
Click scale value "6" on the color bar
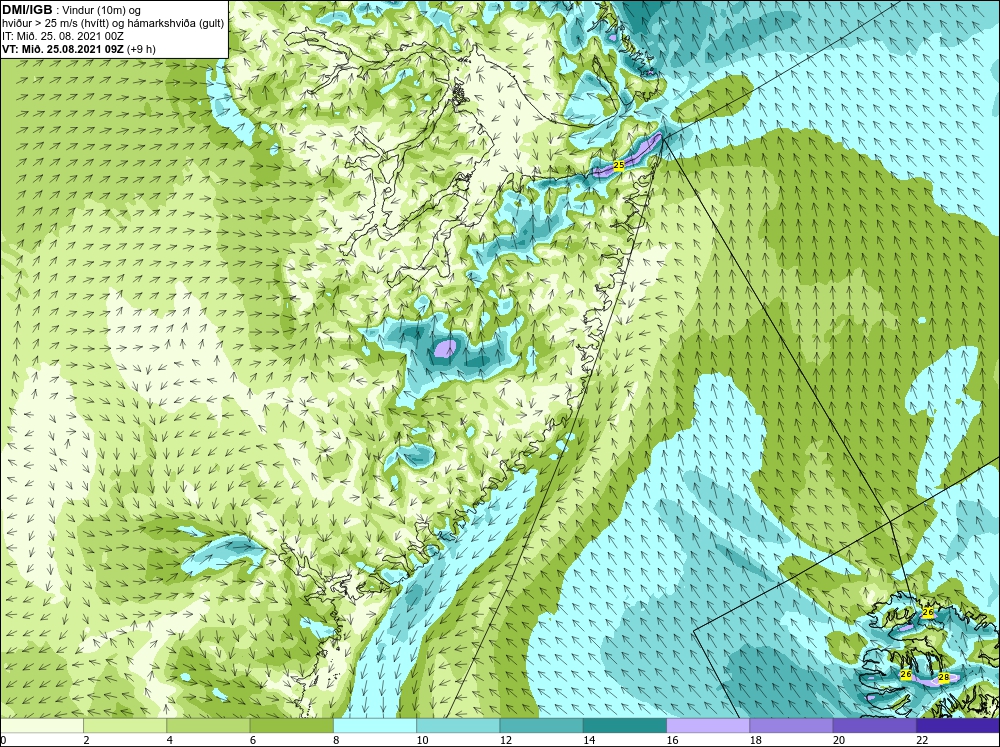[x=253, y=740]
